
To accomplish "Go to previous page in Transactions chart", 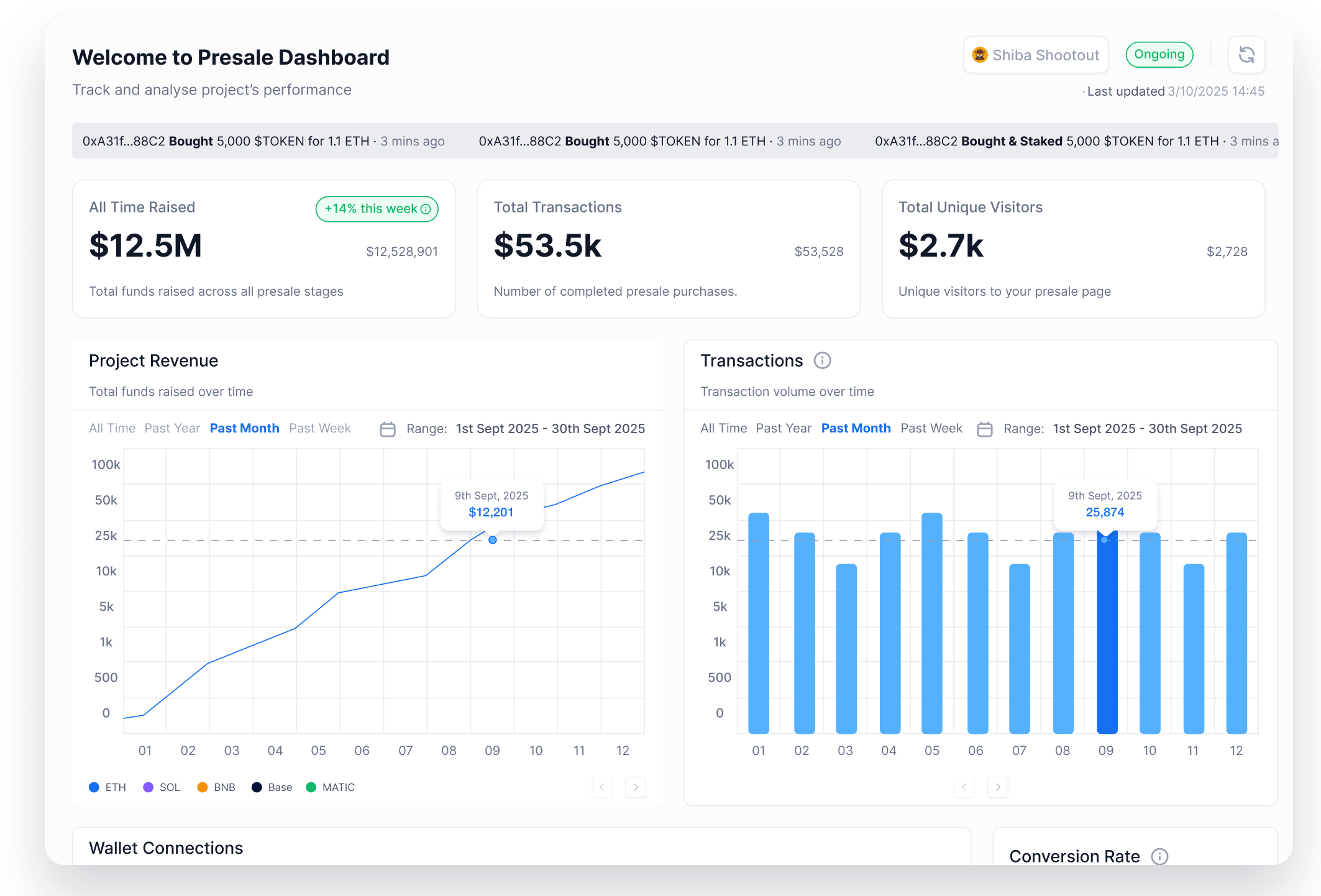I will [964, 787].
